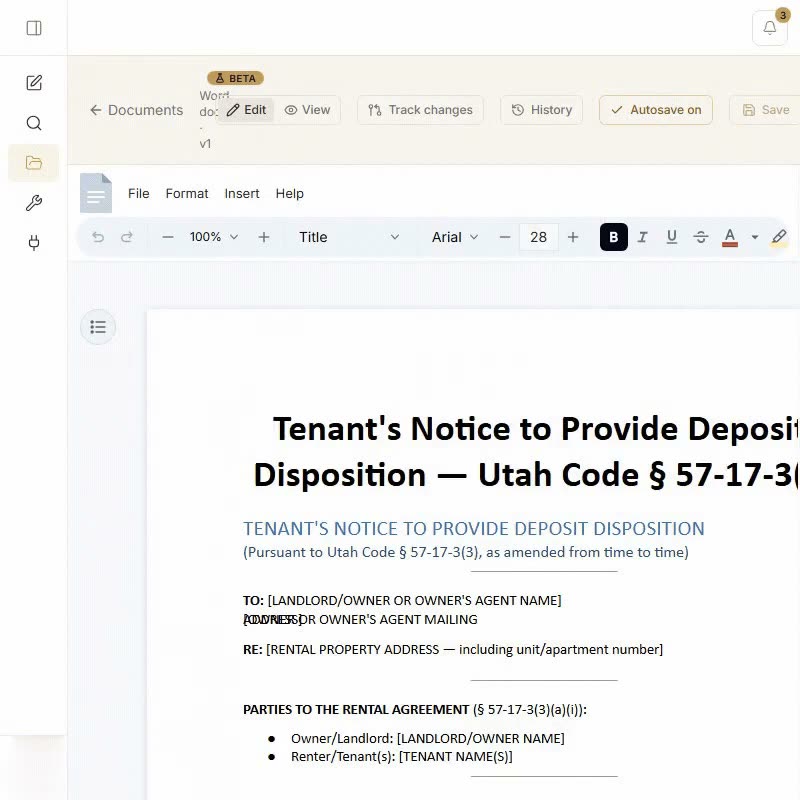Switch to View mode

[x=307, y=110]
